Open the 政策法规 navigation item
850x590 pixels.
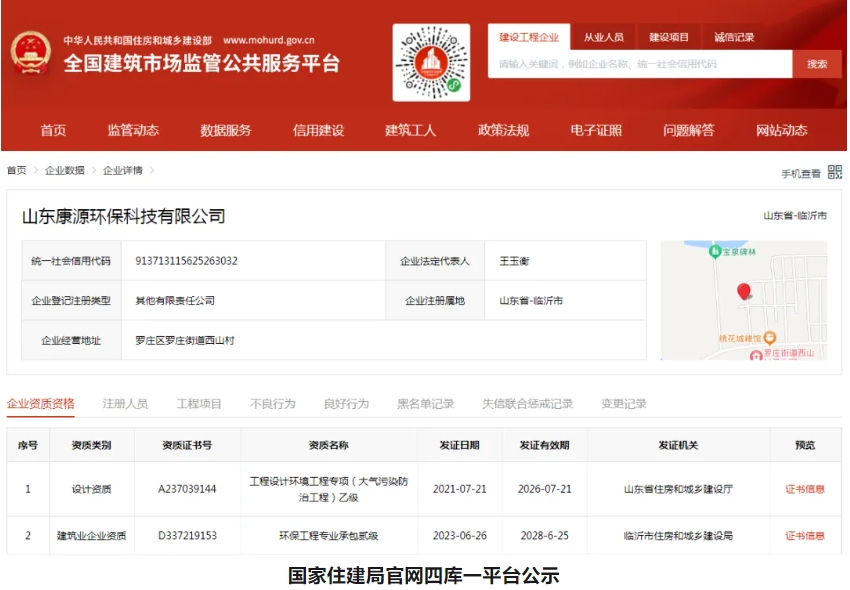click(504, 130)
